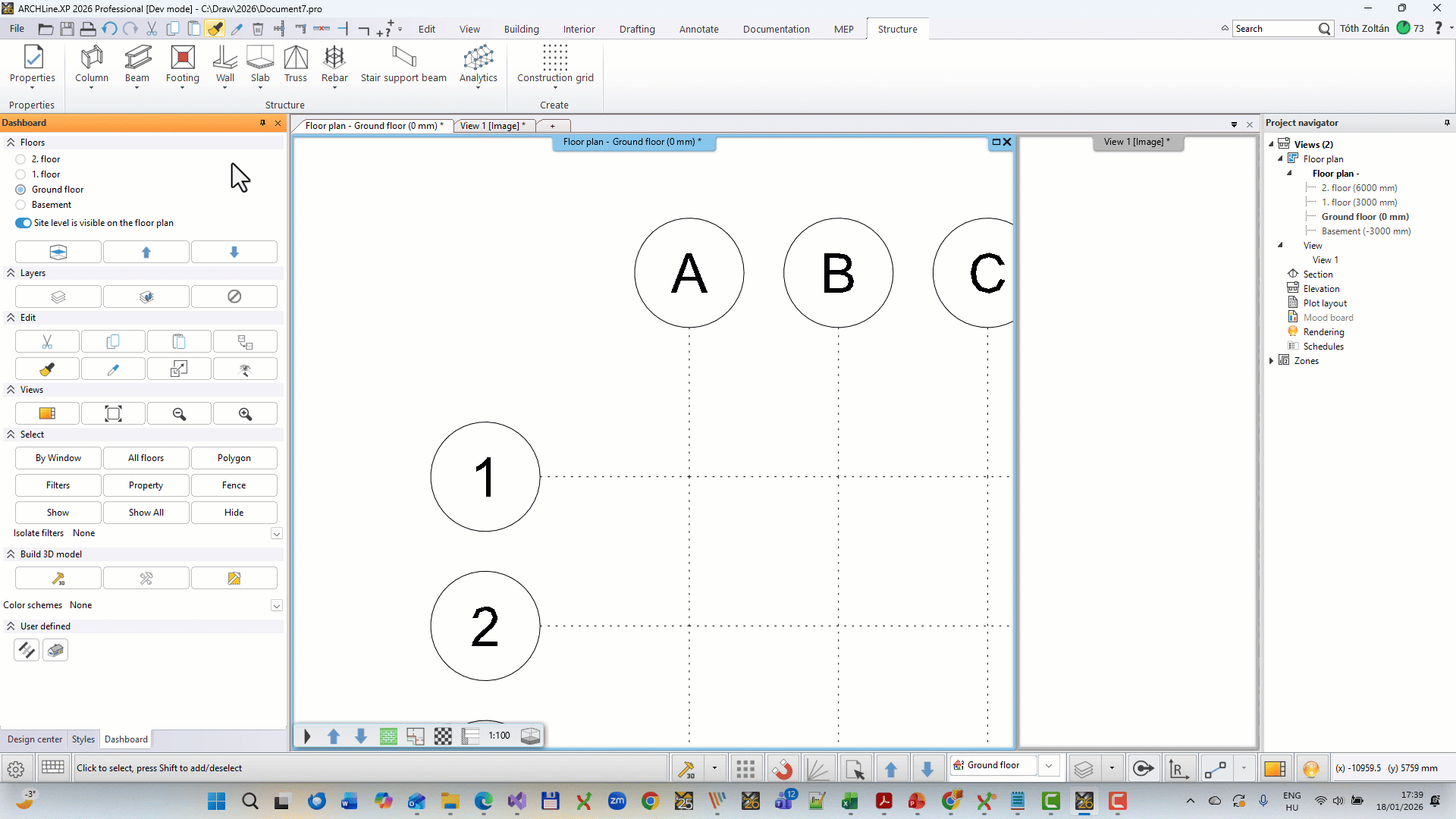This screenshot has width=1456, height=819.
Task: Select objects using the Polygon button
Action: 234,458
